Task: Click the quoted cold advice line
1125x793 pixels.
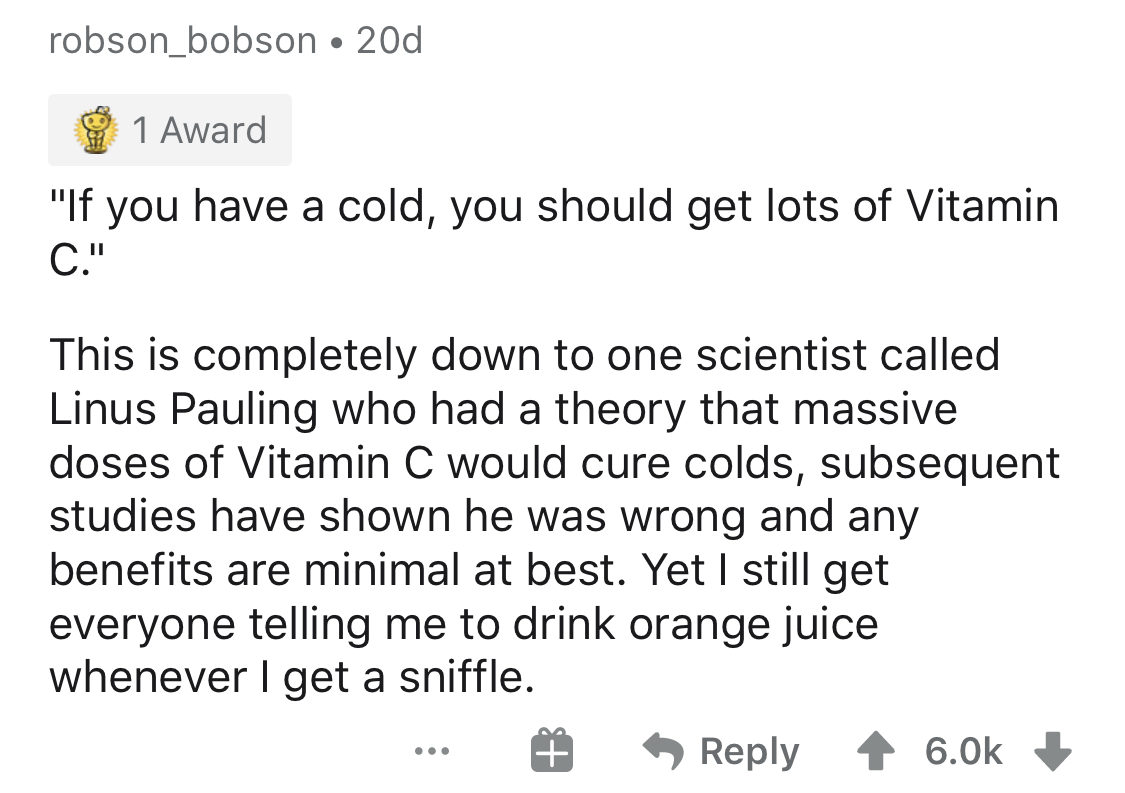Action: click(x=552, y=207)
